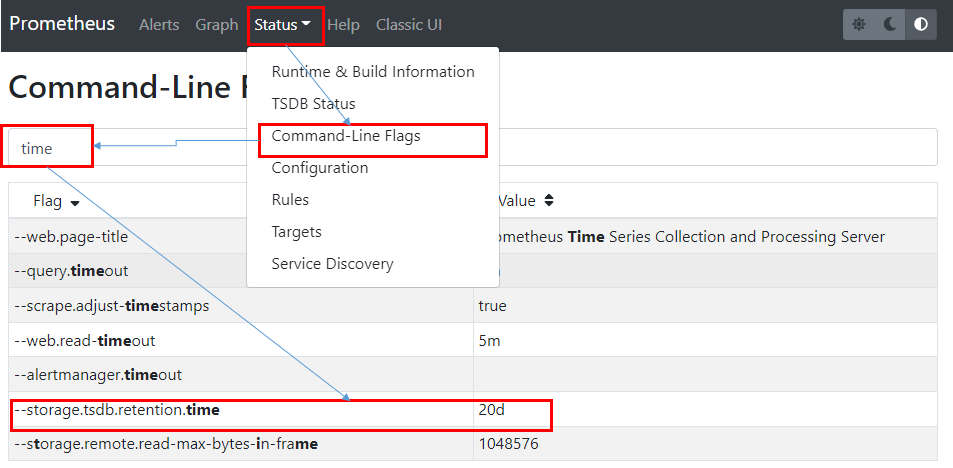This screenshot has width=953, height=468.
Task: Click the retention value '20d'
Action: [492, 410]
